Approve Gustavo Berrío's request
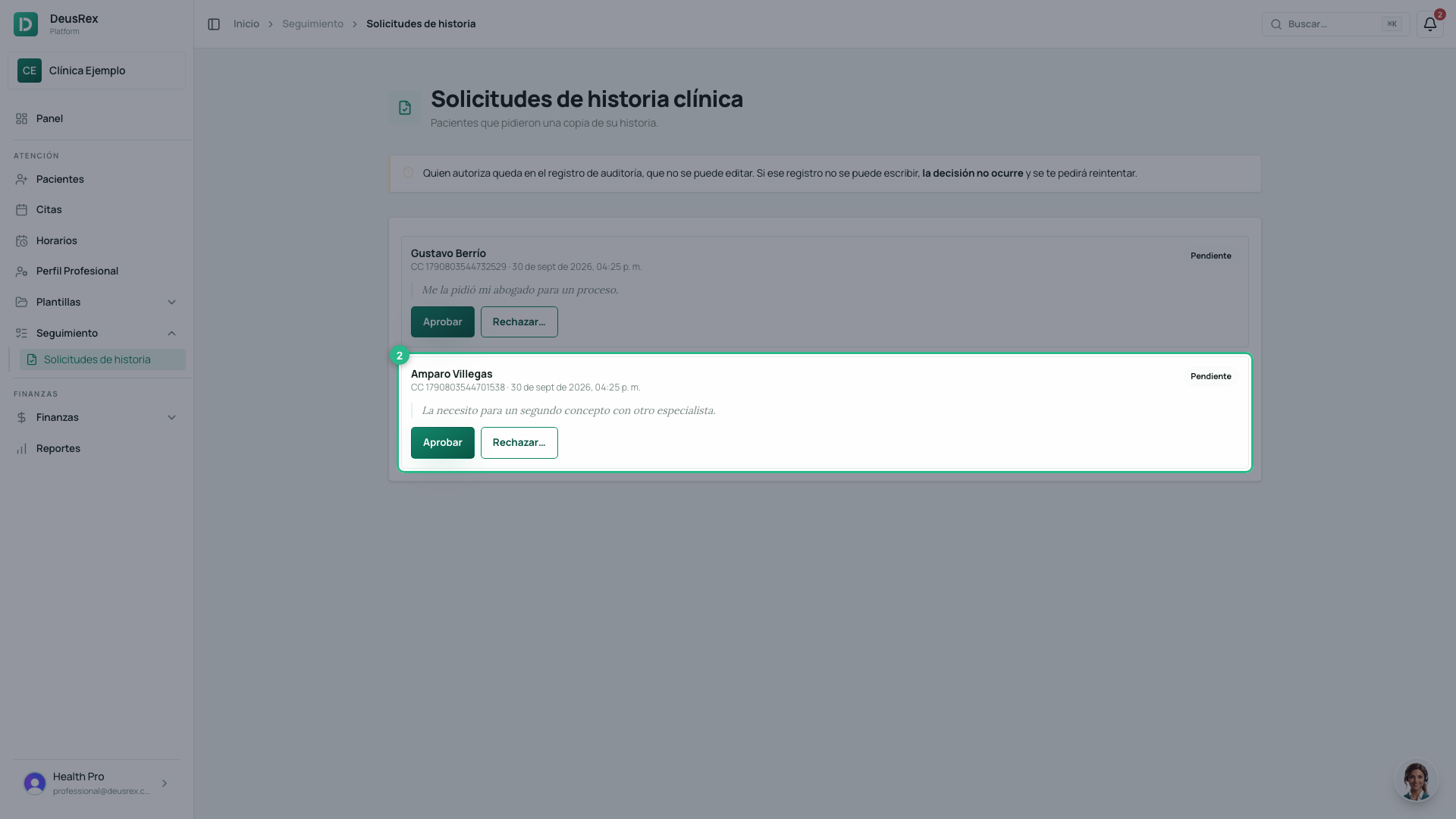This screenshot has width=1456, height=819. point(443,322)
